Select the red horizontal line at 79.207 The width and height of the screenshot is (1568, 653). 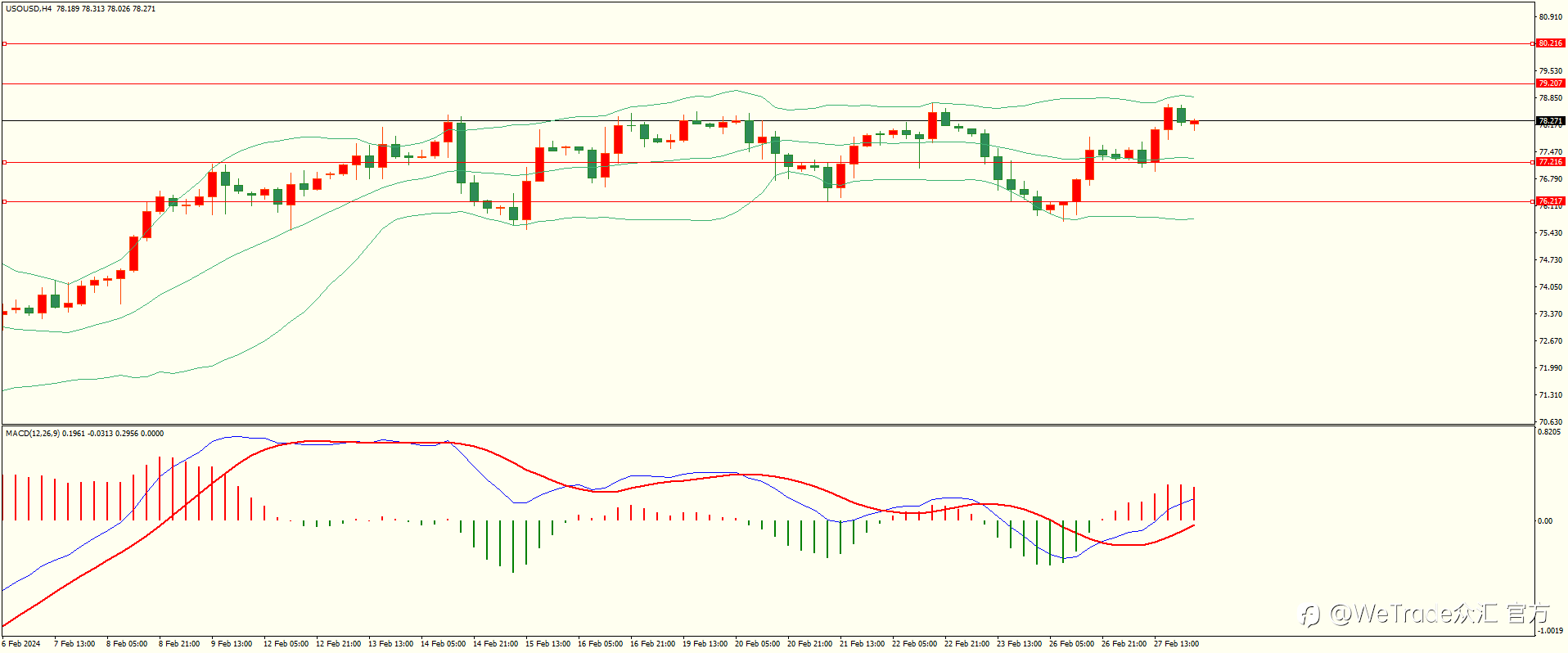[x=767, y=83]
